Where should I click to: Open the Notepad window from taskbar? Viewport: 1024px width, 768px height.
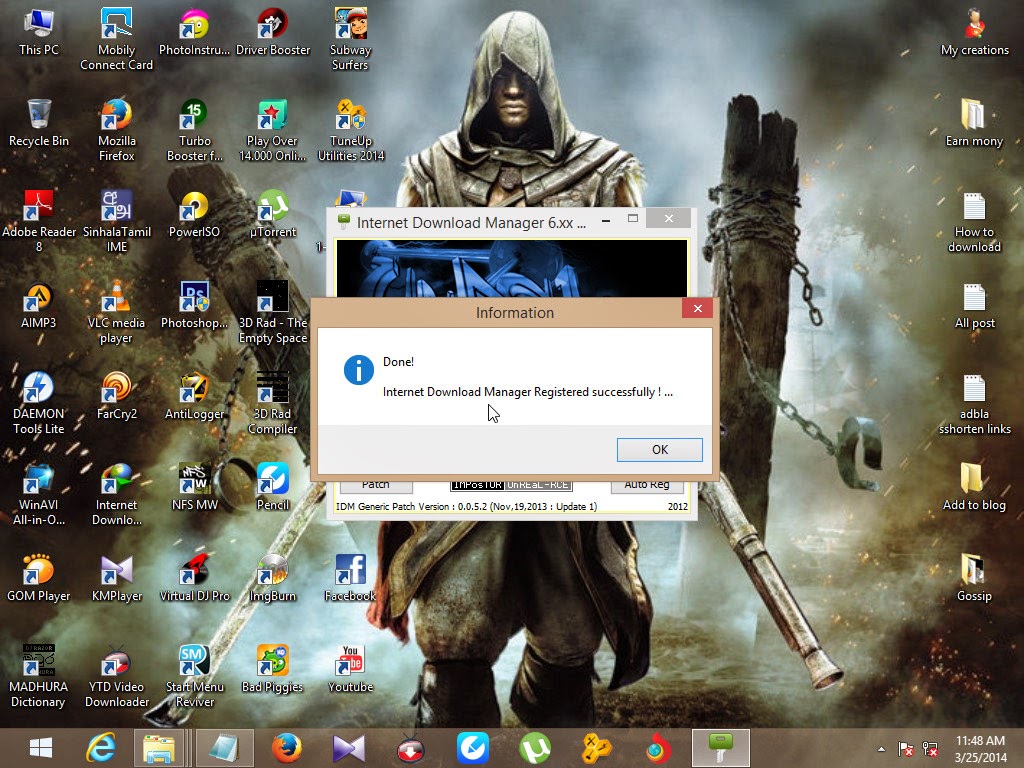224,748
